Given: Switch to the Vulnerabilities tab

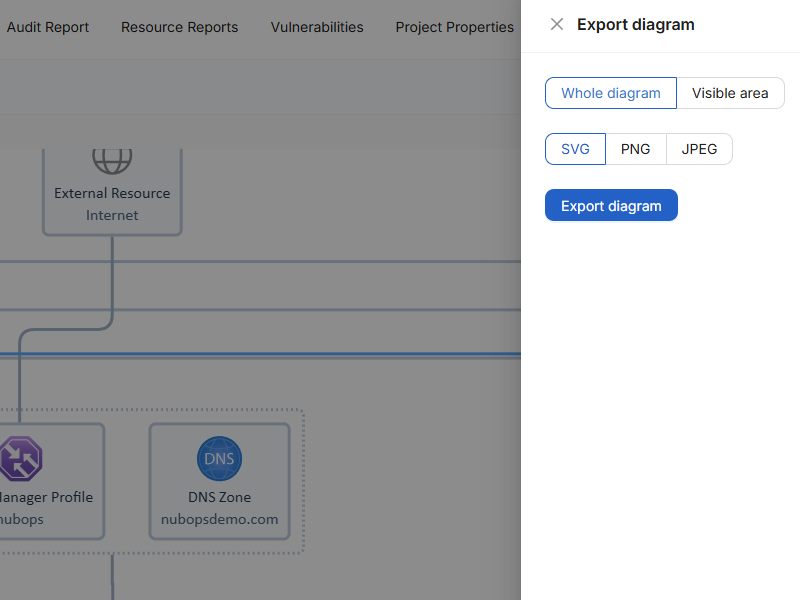Looking at the screenshot, I should click(317, 27).
